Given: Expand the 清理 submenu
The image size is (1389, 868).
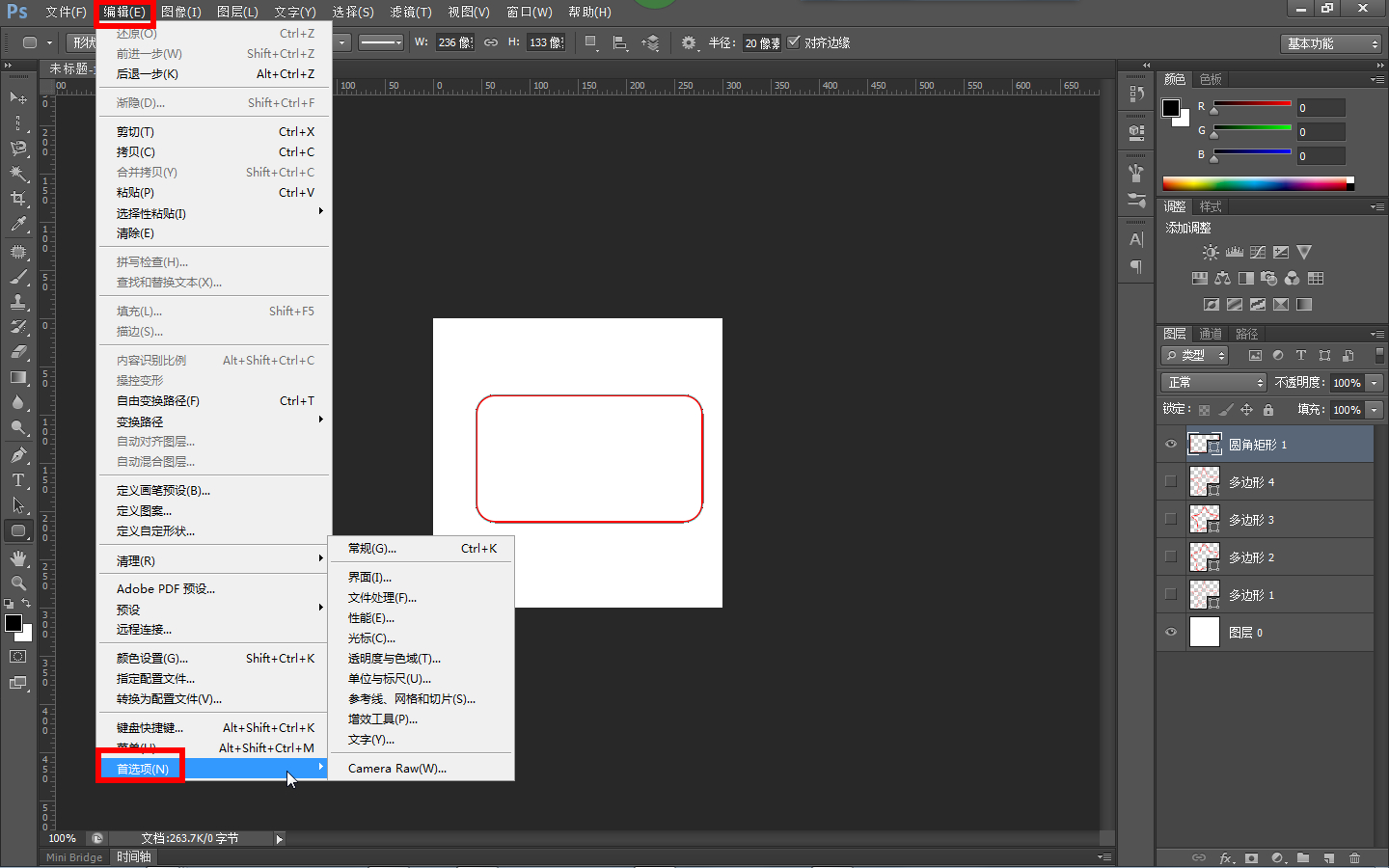Looking at the screenshot, I should 214,560.
